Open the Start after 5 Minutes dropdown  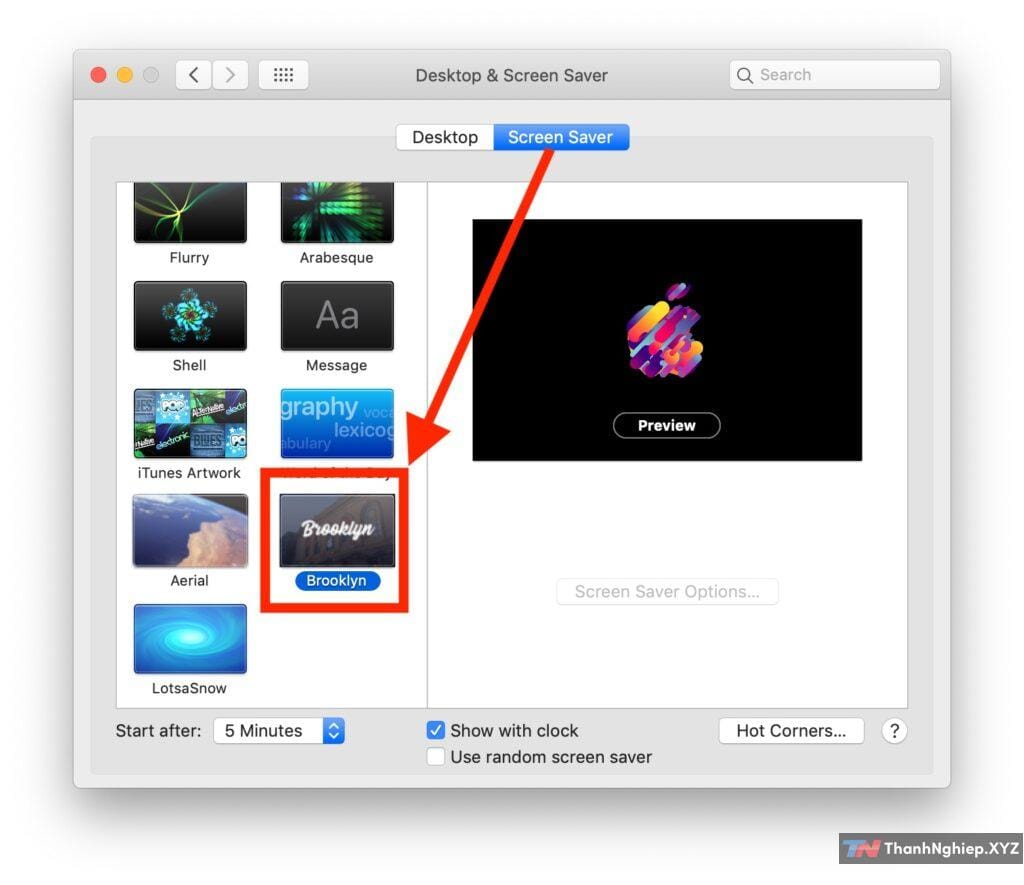279,730
